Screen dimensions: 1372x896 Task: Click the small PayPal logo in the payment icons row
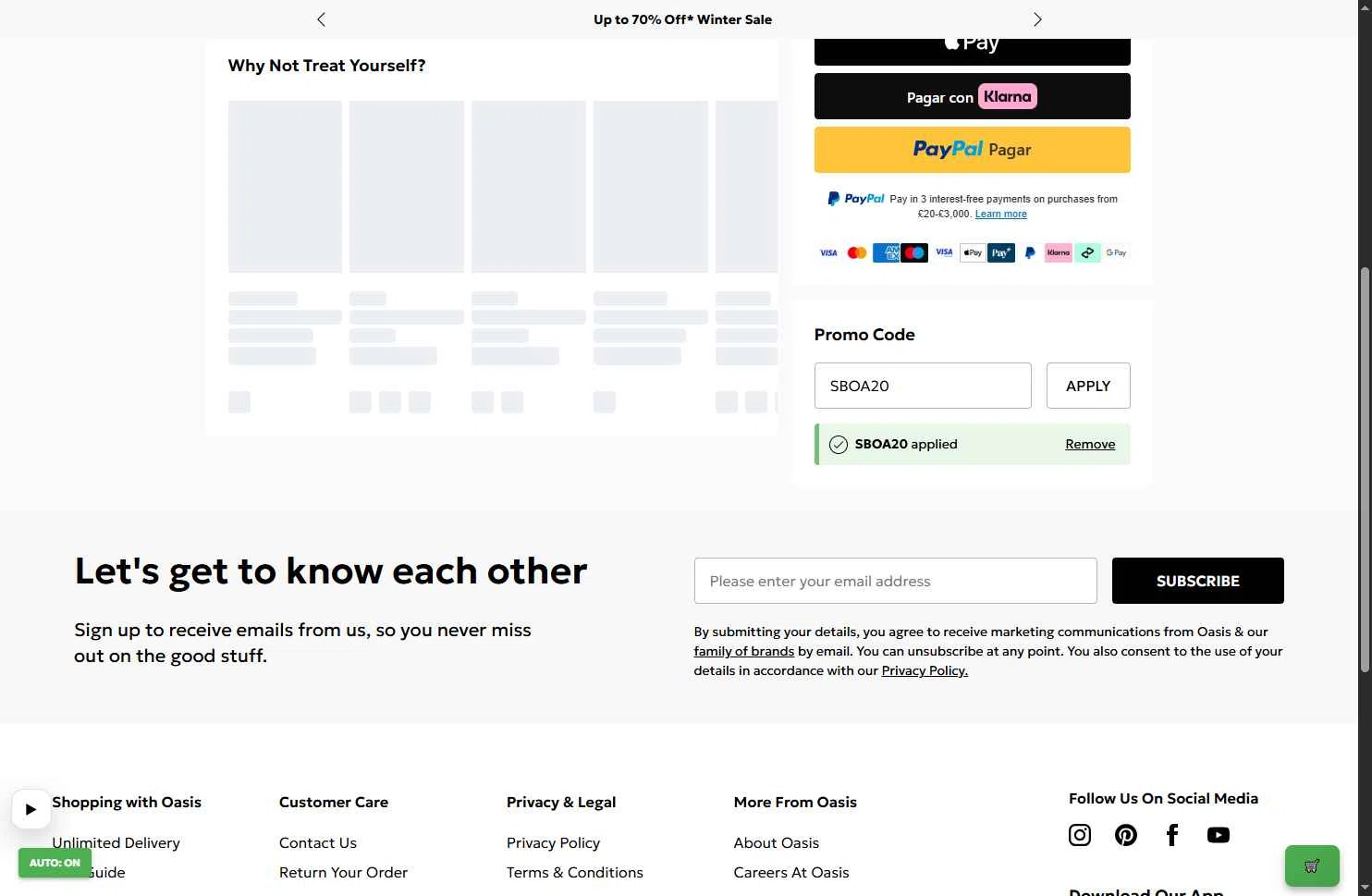[1030, 252]
